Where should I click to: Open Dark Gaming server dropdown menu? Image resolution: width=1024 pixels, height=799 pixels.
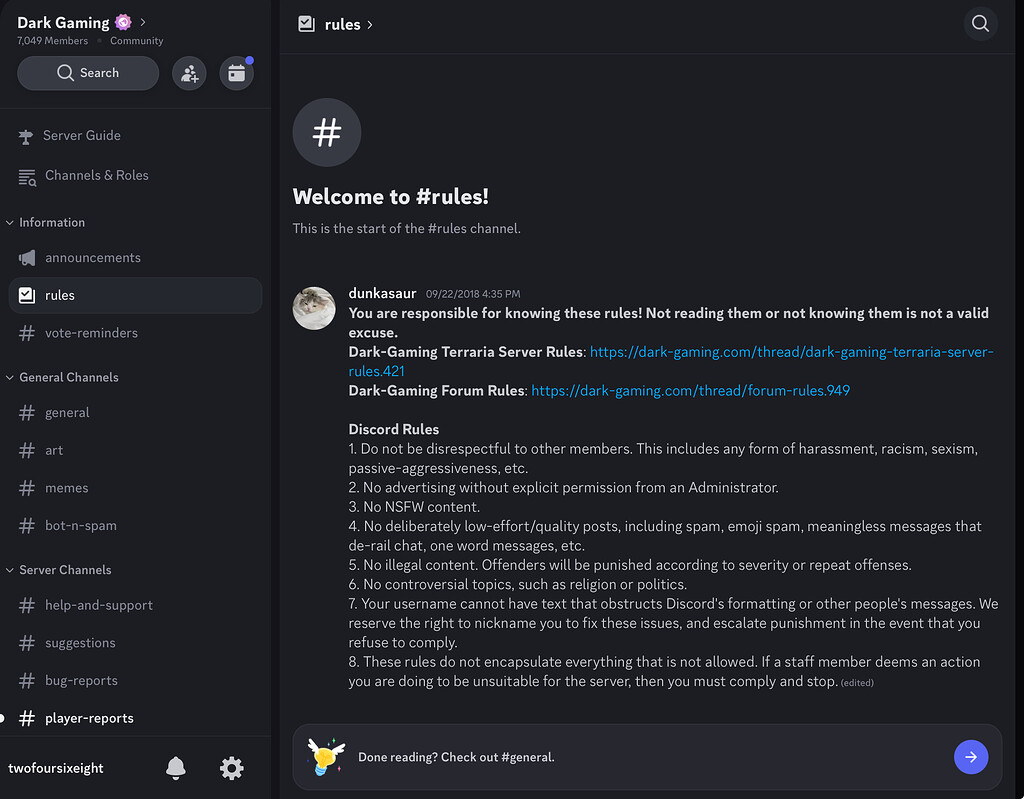point(82,22)
